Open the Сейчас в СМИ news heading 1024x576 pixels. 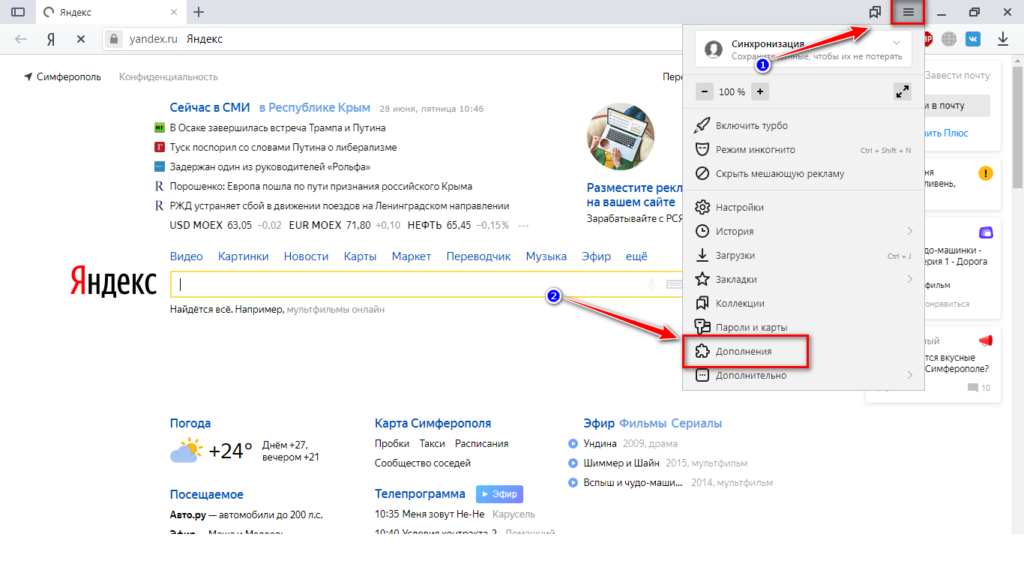coord(210,108)
